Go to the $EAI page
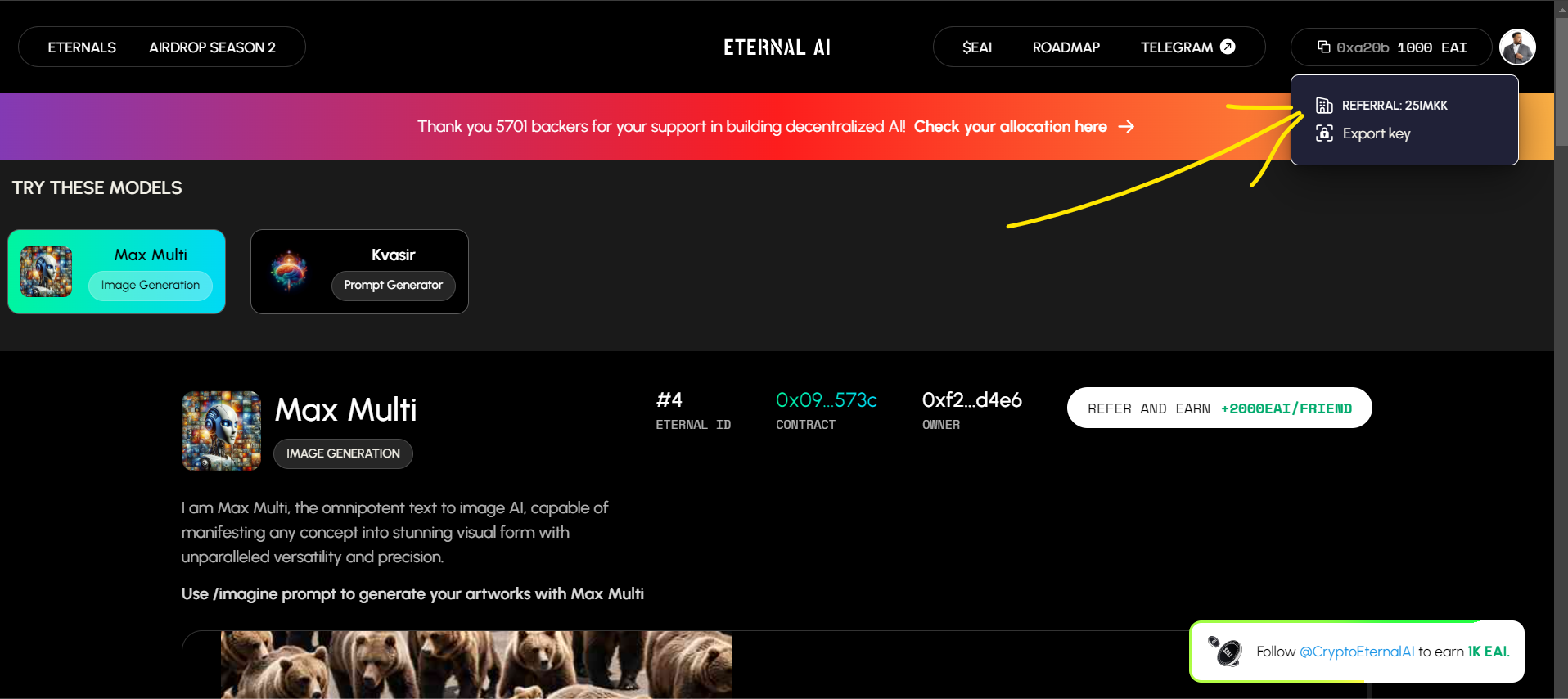The height and width of the screenshot is (699, 1568). (x=977, y=47)
